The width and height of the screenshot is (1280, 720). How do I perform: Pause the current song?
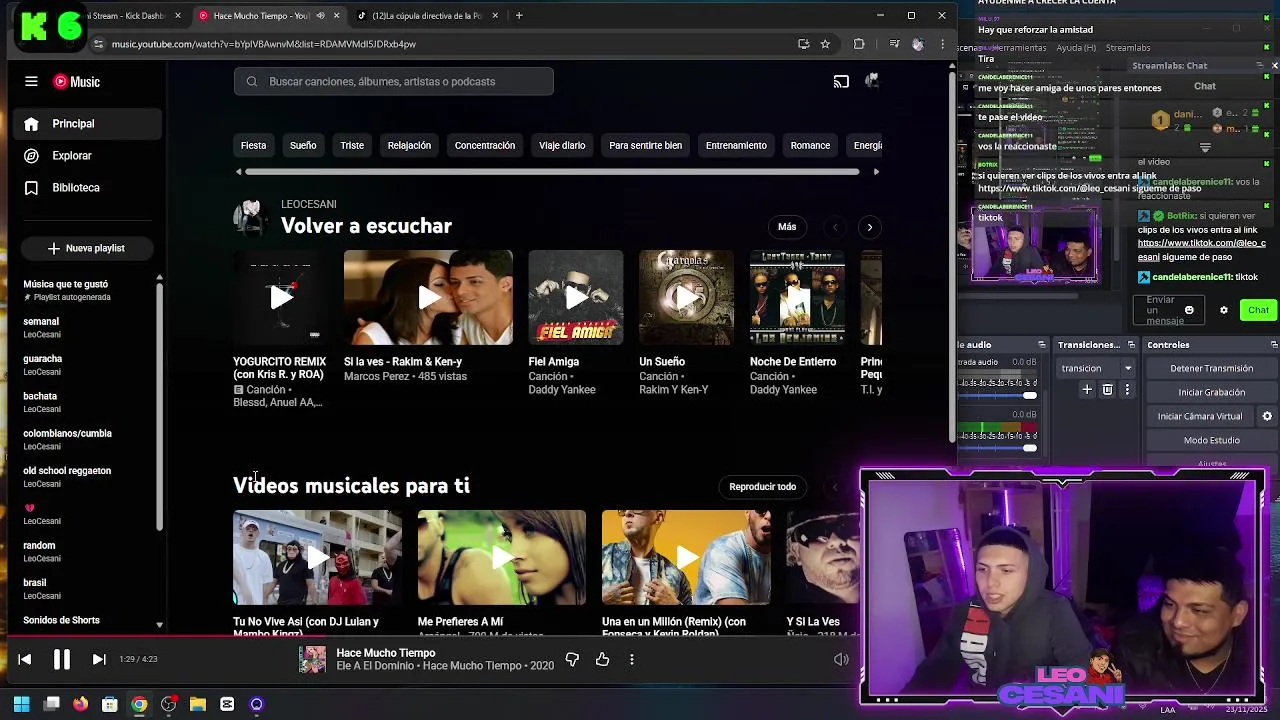click(x=61, y=659)
